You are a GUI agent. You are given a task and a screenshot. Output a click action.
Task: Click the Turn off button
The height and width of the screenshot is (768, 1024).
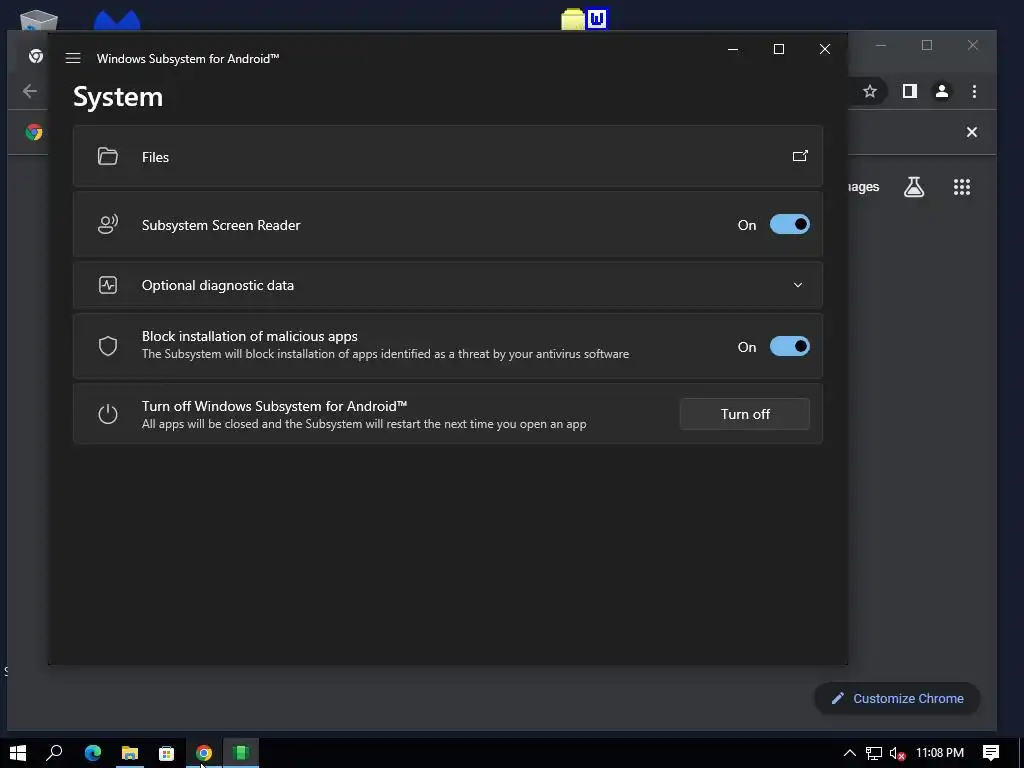(744, 414)
